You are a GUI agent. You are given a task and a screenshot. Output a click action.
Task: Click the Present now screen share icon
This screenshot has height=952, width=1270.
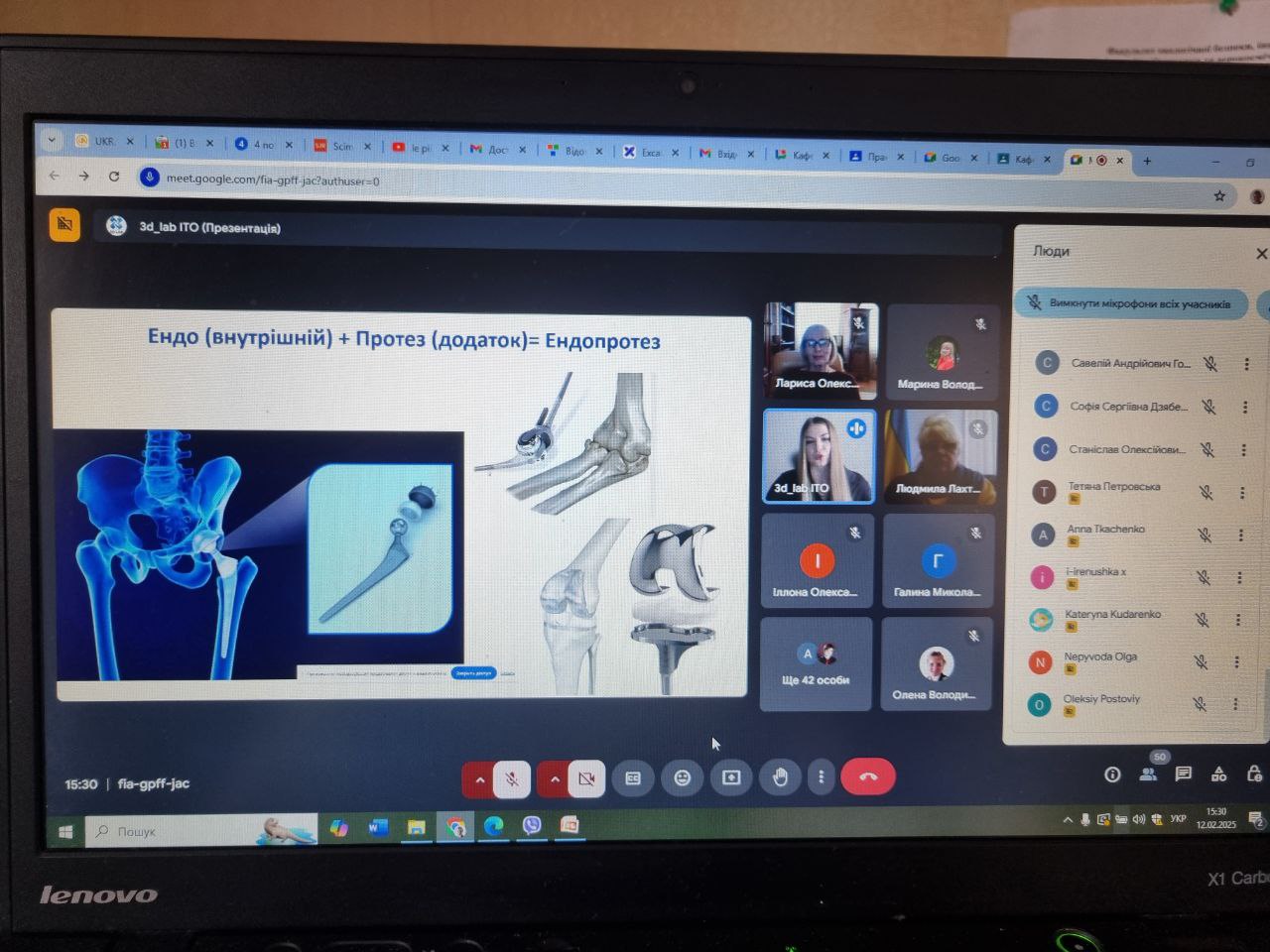[731, 778]
